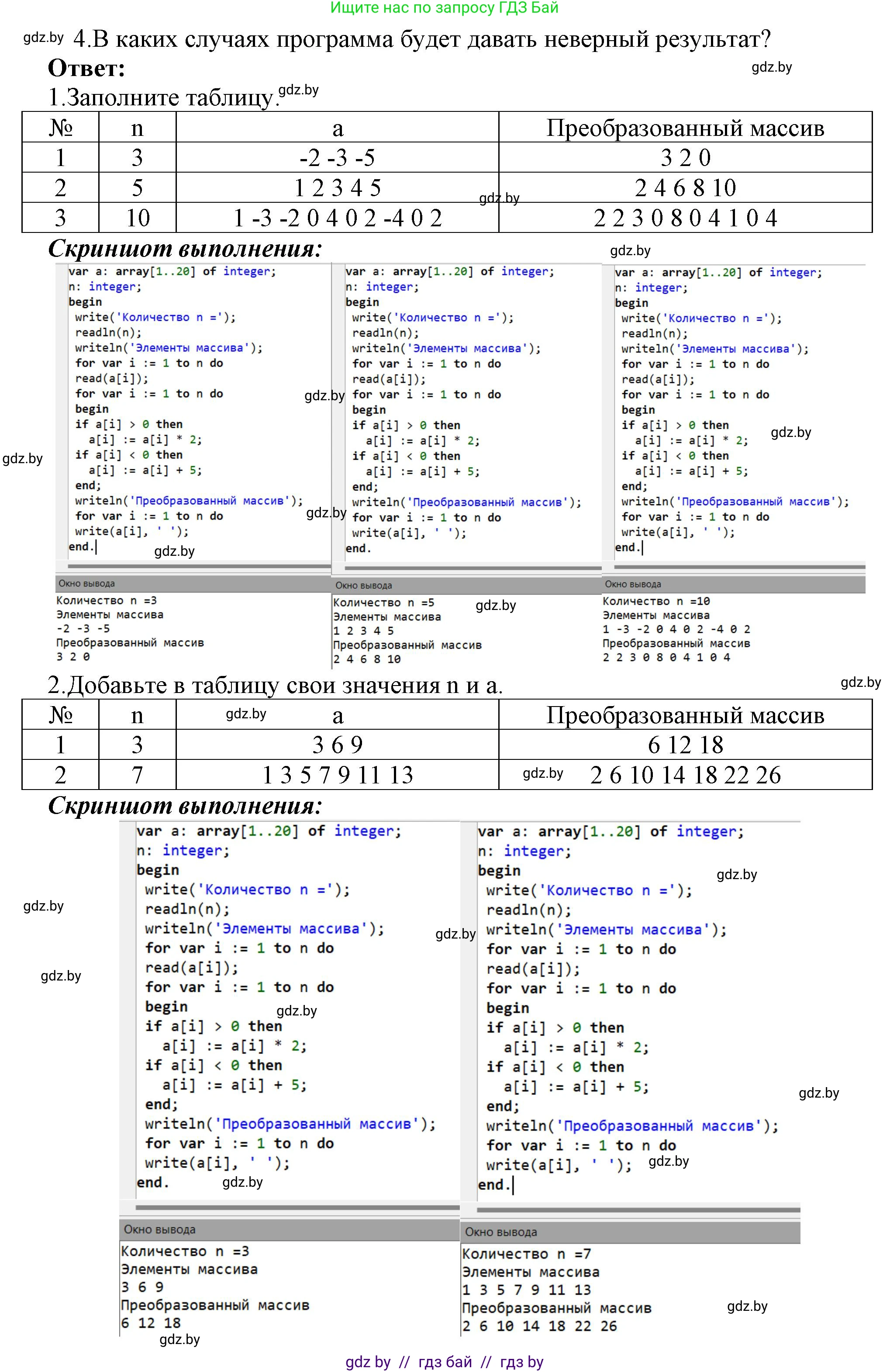Click the first table's 'Преобразованный массив' header cell

pos(685,128)
